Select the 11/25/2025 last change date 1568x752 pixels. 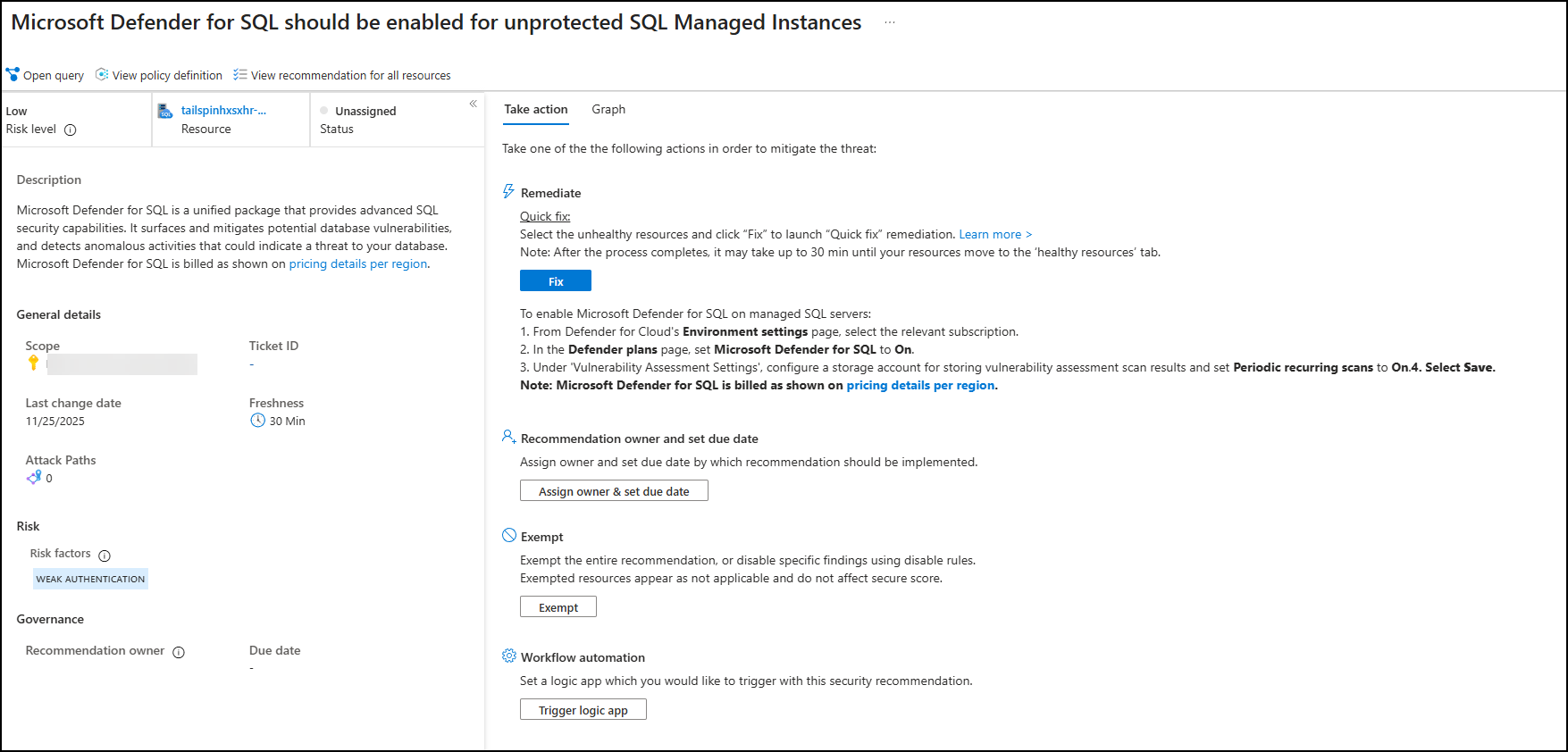[x=55, y=421]
